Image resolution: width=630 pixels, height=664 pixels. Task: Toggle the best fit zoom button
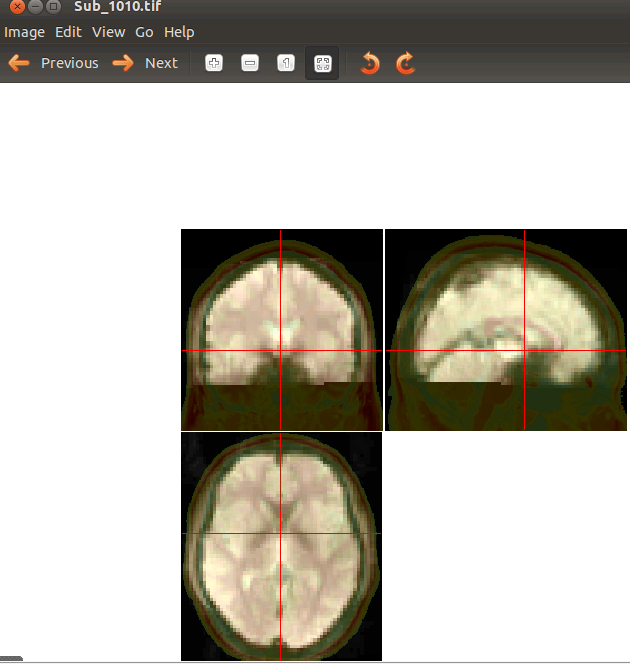click(x=322, y=64)
